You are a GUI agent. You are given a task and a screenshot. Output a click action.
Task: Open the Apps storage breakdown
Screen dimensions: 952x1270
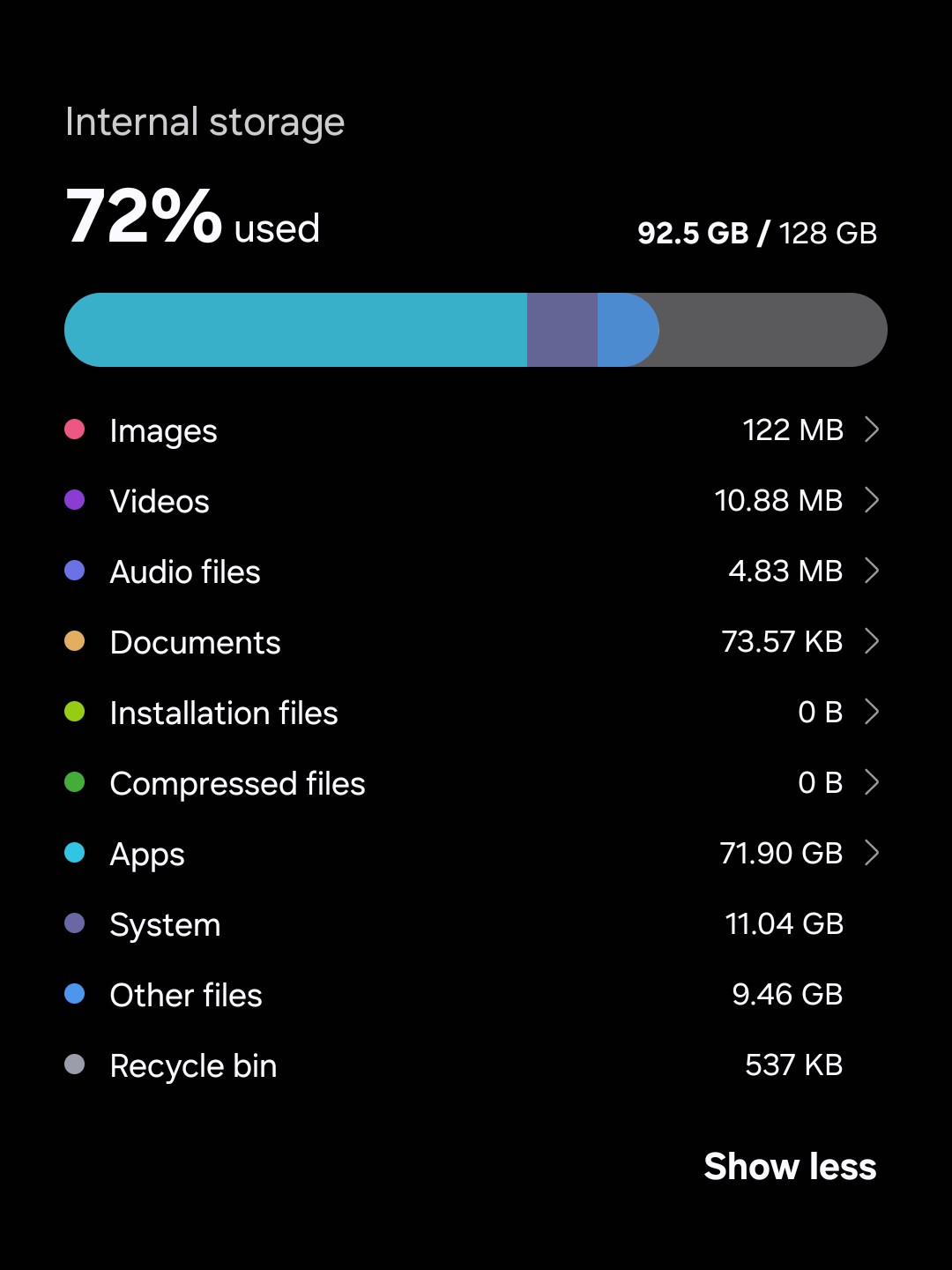(x=873, y=853)
